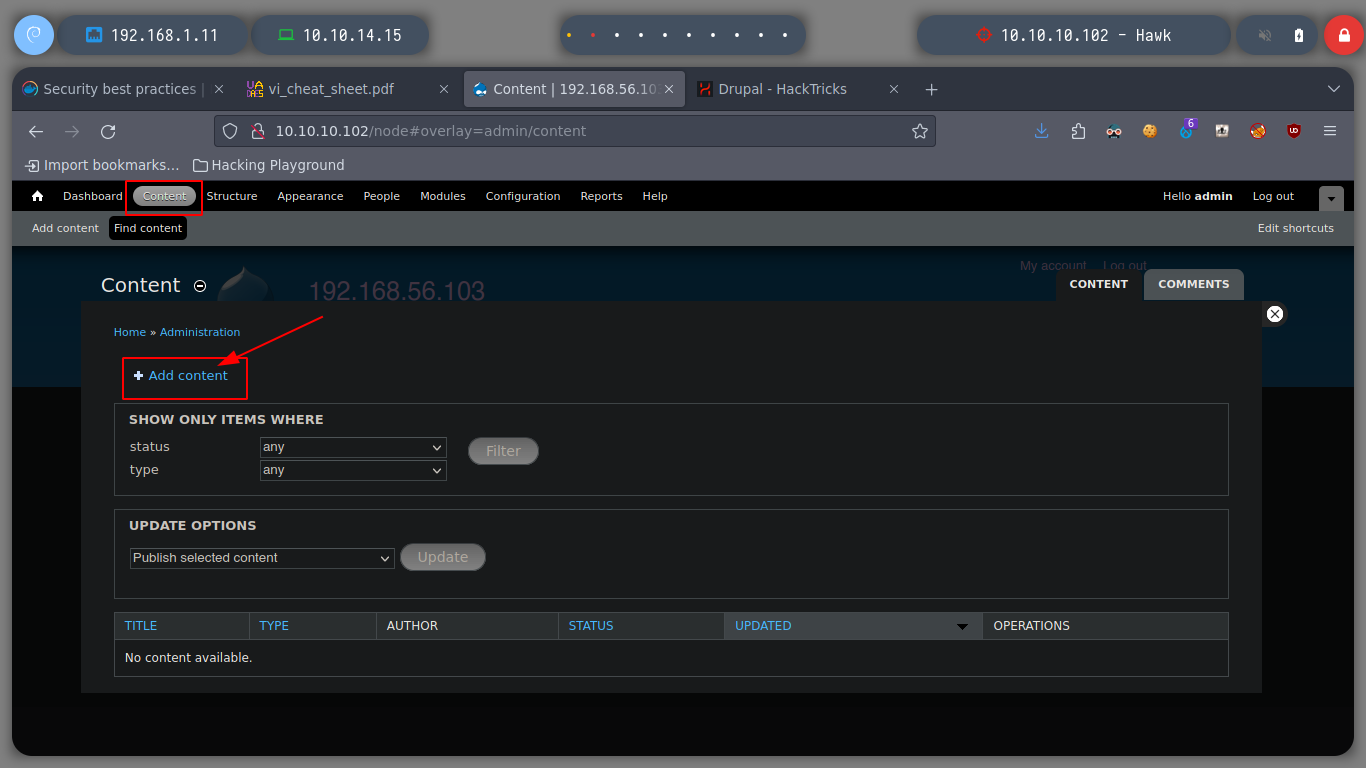Click the Filter button
The image size is (1366, 768).
point(503,451)
